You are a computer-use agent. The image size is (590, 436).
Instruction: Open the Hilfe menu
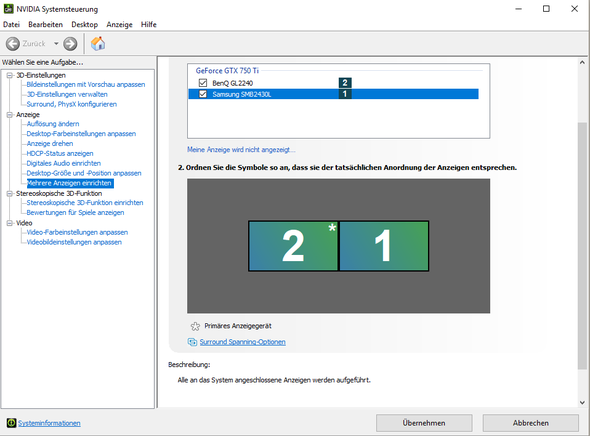coord(149,24)
